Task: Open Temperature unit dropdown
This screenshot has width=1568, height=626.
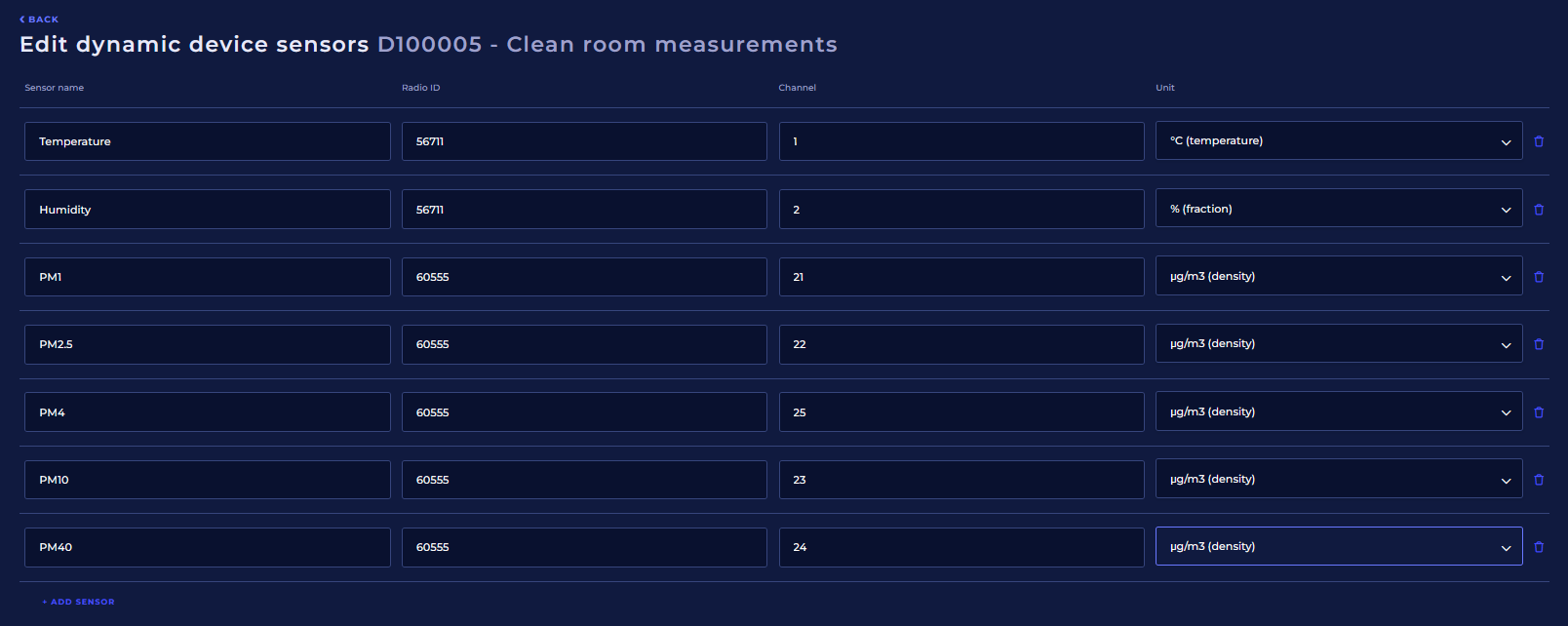Action: 1338,141
